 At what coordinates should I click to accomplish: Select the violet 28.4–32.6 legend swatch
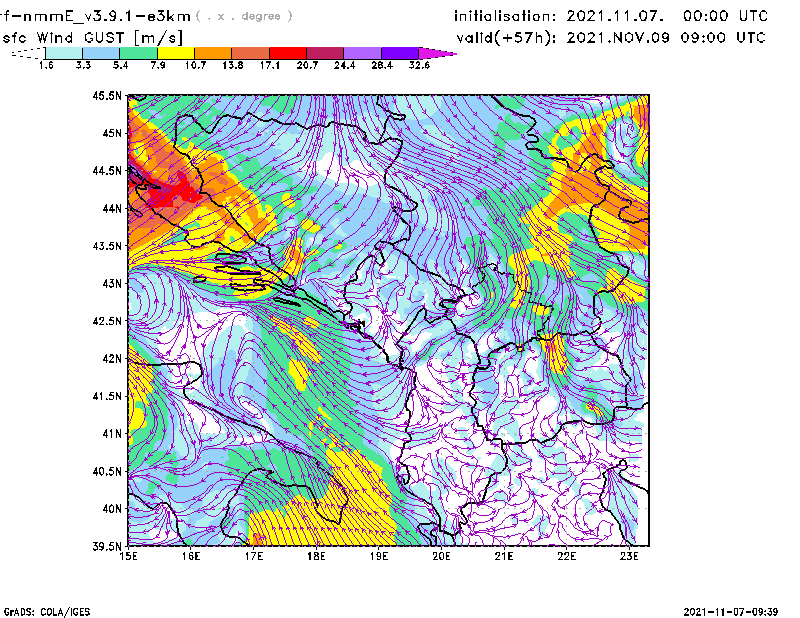click(x=400, y=53)
